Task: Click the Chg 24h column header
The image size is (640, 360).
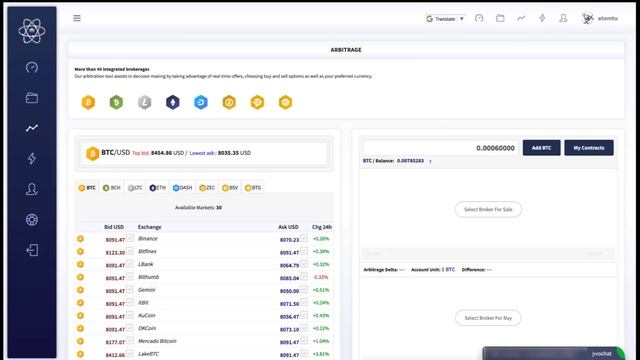Action: pos(322,227)
